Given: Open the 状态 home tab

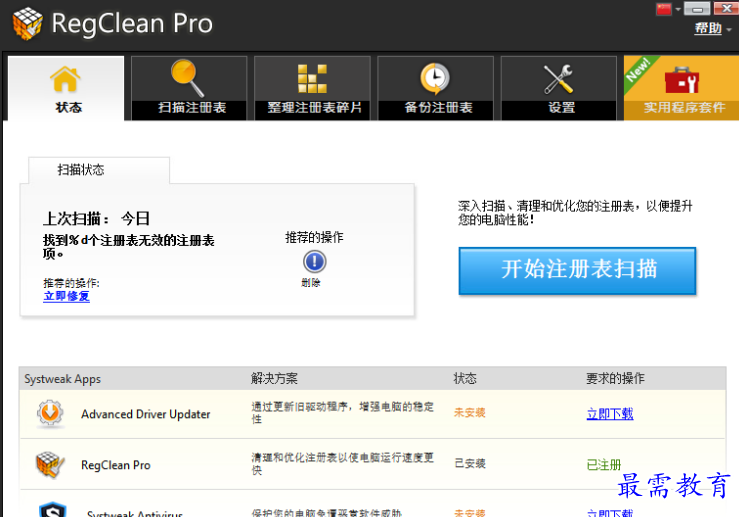Looking at the screenshot, I should (x=66, y=88).
